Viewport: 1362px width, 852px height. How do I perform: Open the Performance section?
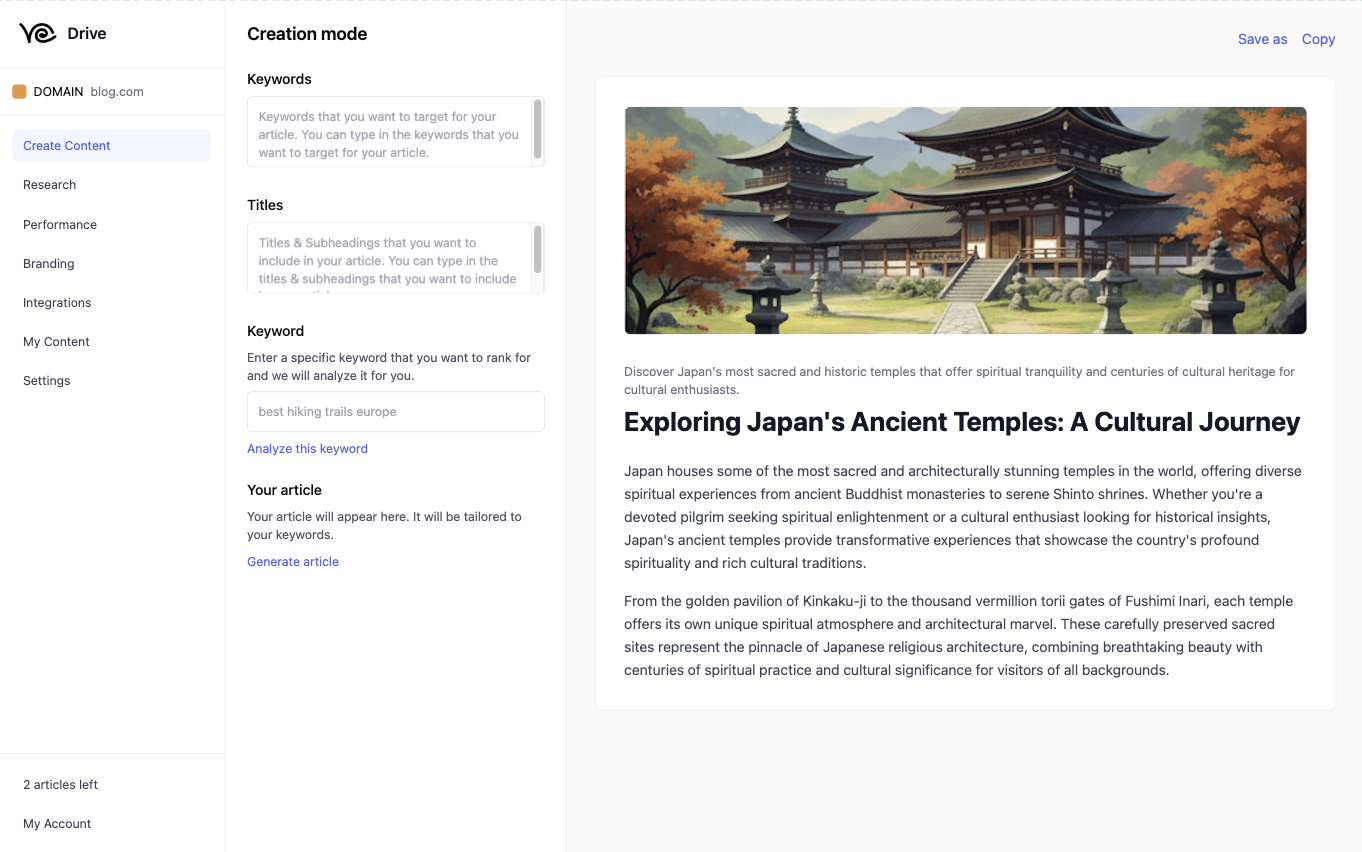click(59, 224)
